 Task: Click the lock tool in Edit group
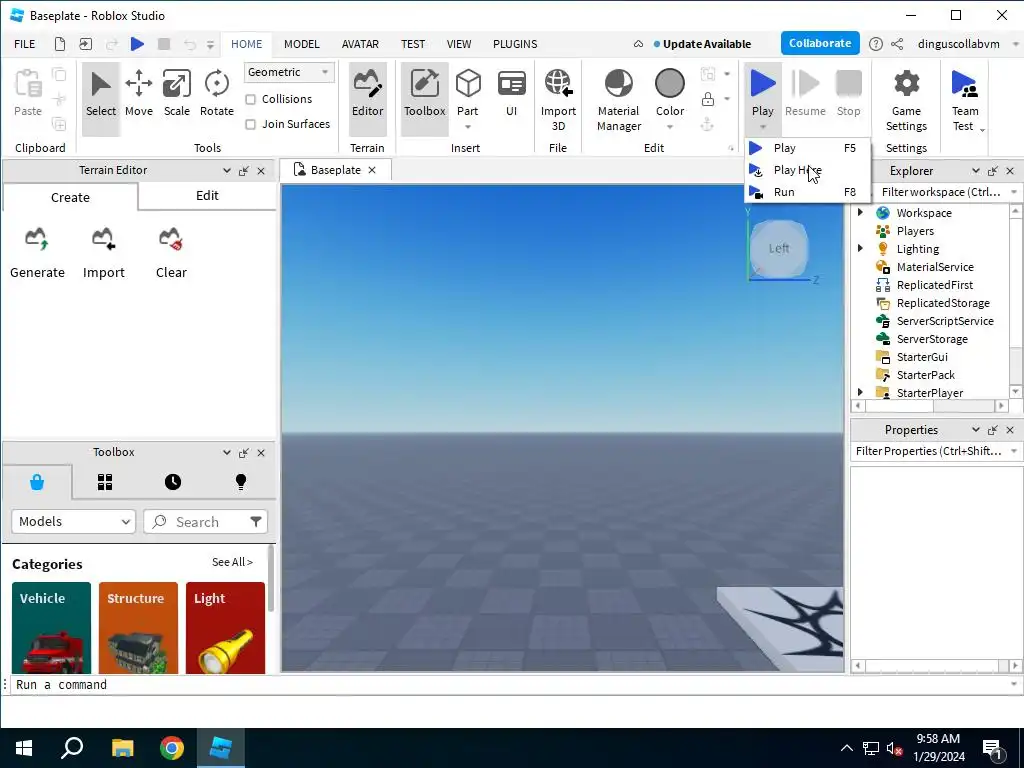(x=707, y=99)
